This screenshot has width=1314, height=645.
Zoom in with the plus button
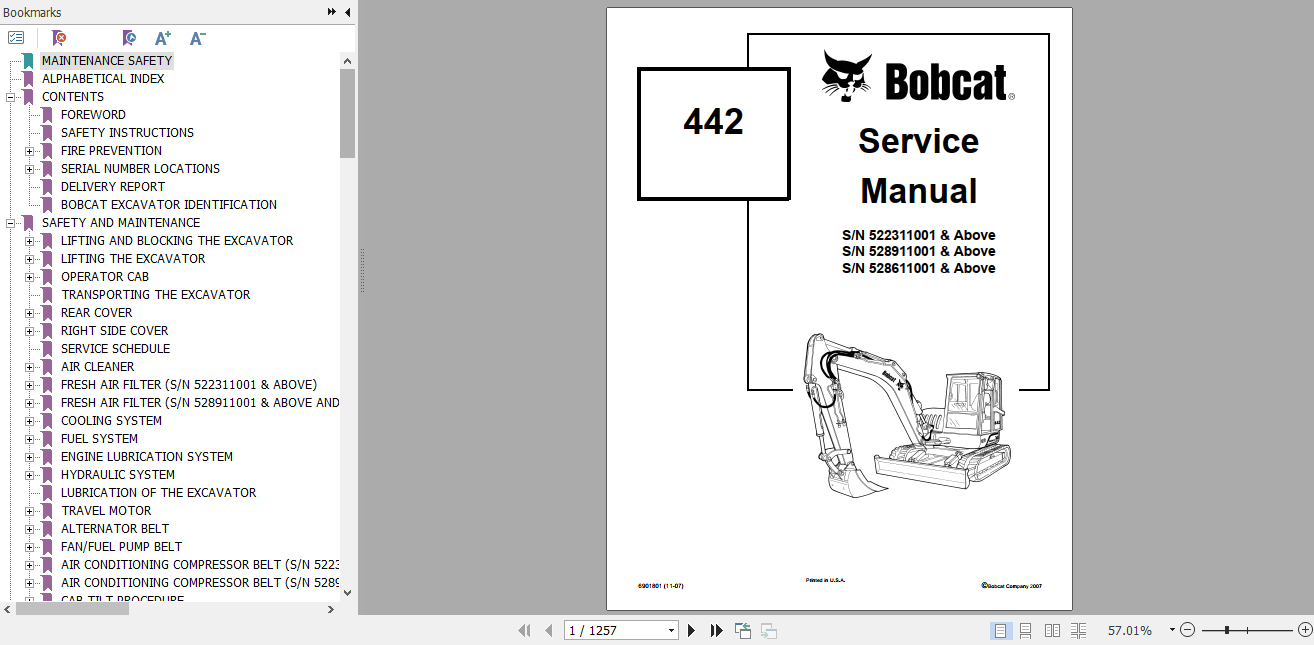[x=1304, y=630]
